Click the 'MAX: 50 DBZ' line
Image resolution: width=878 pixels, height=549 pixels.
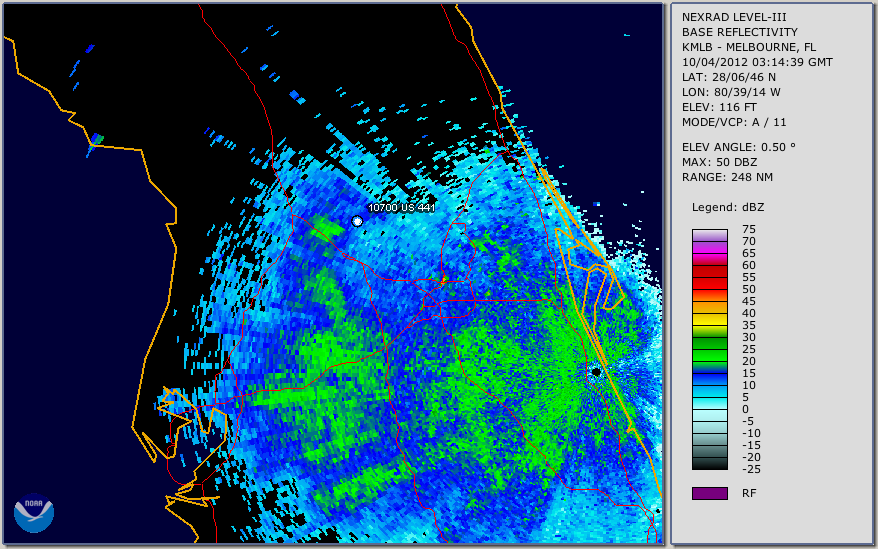[719, 162]
